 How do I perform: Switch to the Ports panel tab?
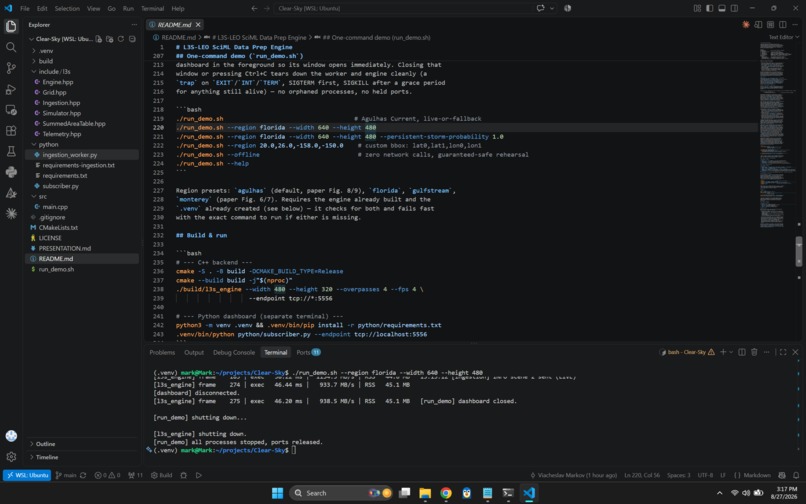308,352
